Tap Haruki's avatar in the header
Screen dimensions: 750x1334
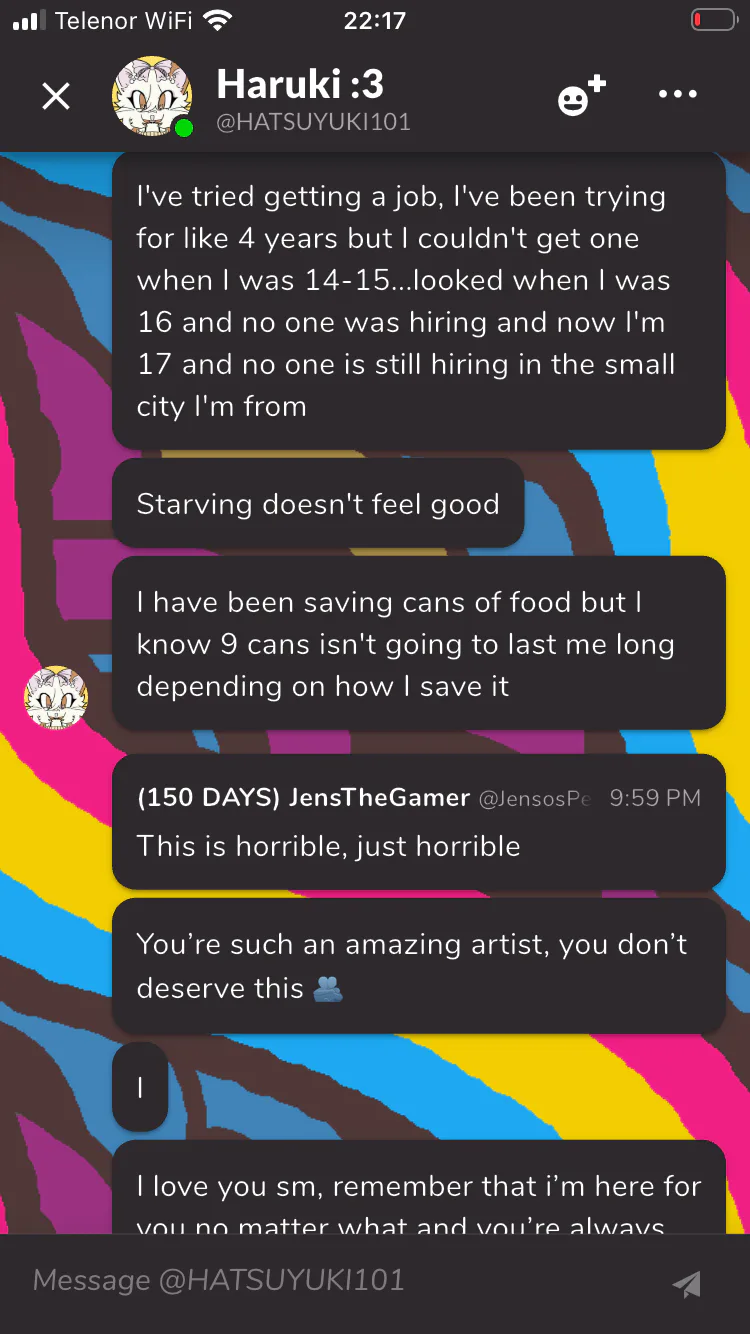click(x=152, y=96)
